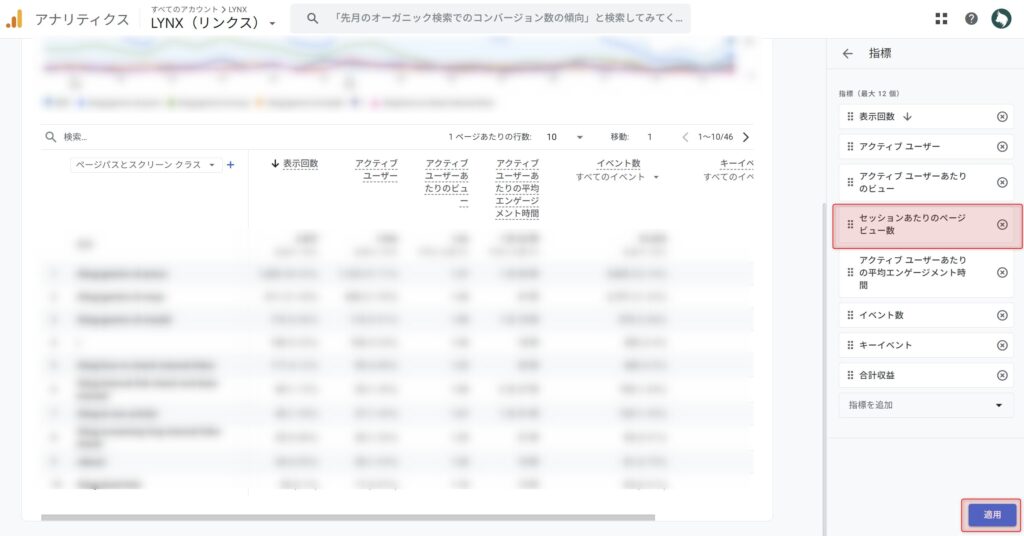Viewport: 1024px width, 536px height.
Task: Click the 適用 apply button
Action: tap(991, 515)
